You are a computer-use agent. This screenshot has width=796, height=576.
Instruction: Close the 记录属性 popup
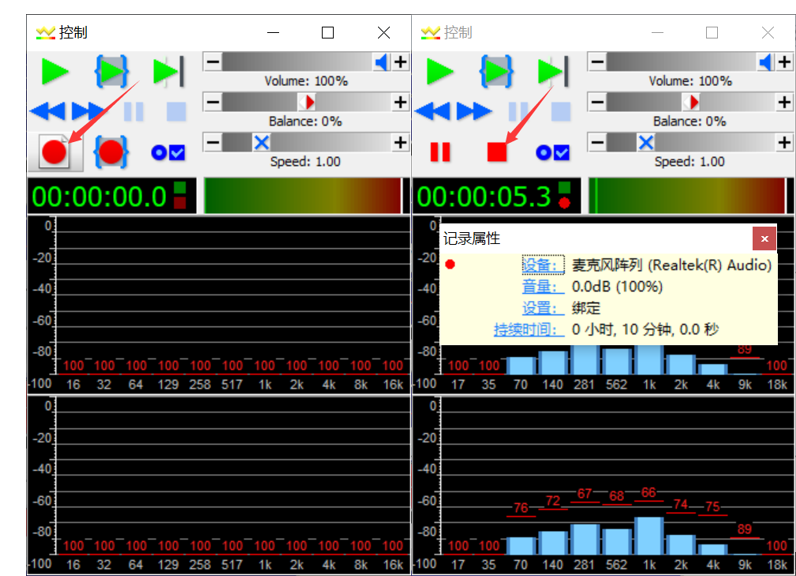pyautogui.click(x=764, y=238)
